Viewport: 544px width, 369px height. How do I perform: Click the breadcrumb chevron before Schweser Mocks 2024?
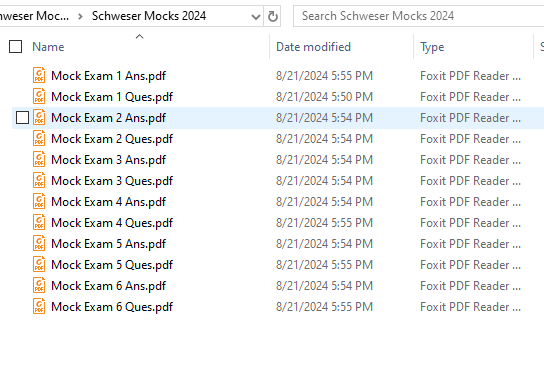click(x=80, y=16)
